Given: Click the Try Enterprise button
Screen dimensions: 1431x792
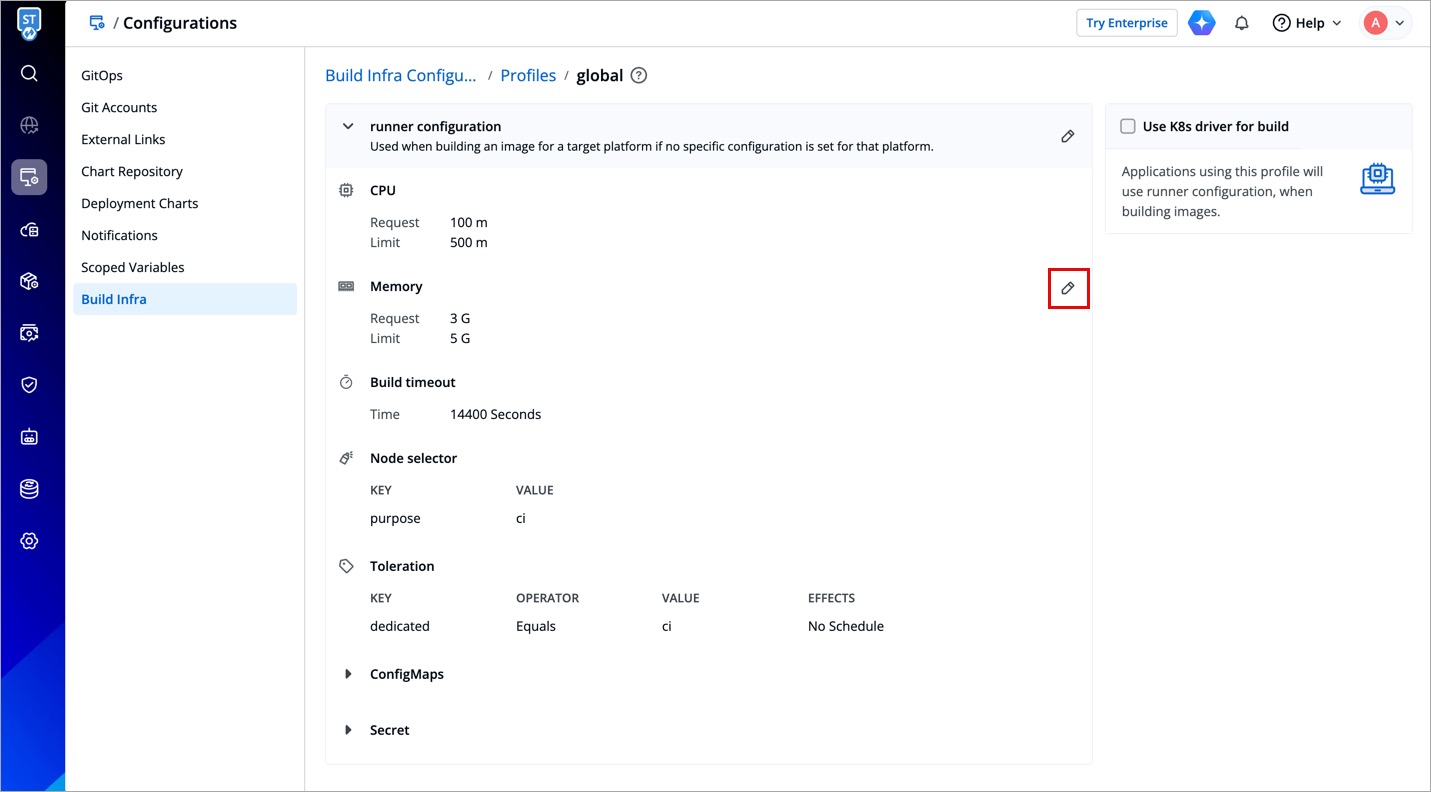Looking at the screenshot, I should point(1126,23).
